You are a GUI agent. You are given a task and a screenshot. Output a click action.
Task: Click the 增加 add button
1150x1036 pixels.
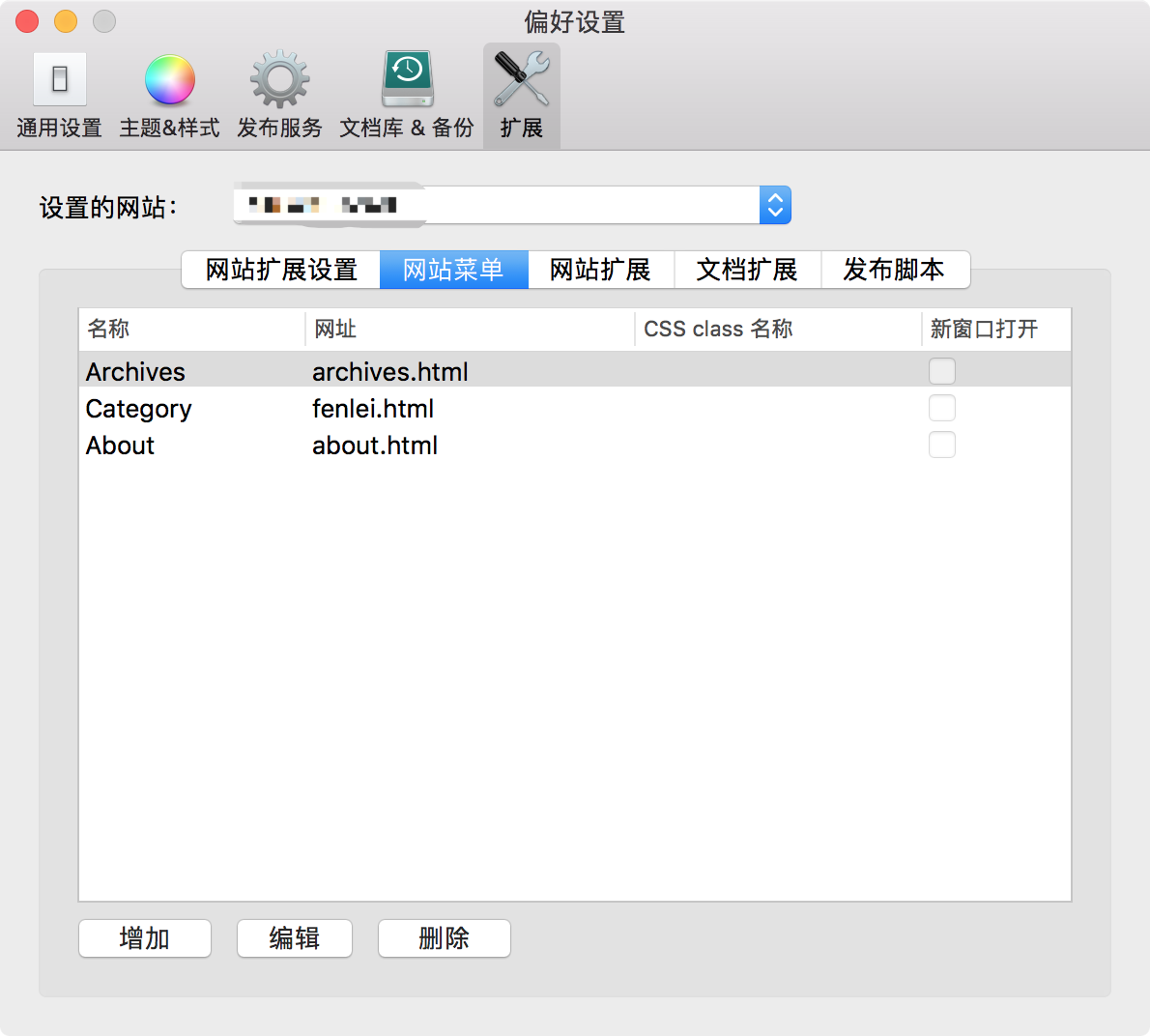(x=145, y=938)
